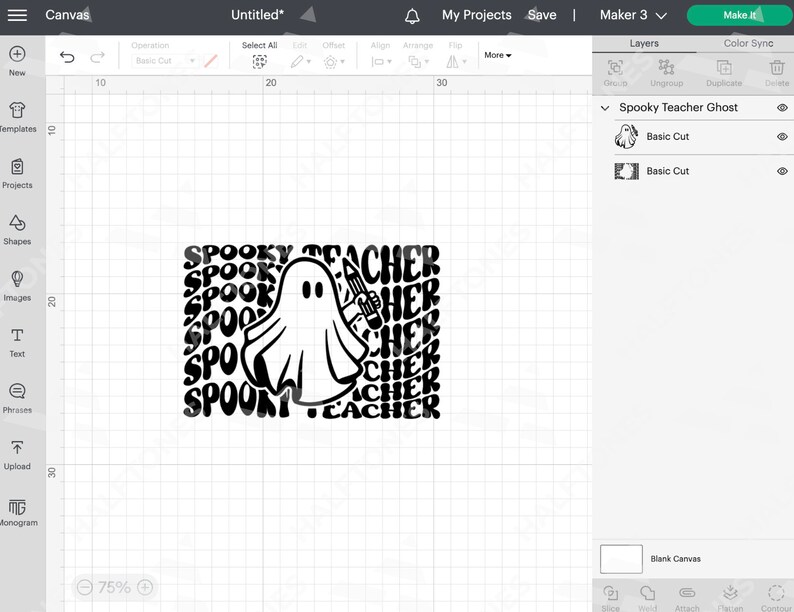
Task: Click Save in the header
Action: coord(542,15)
